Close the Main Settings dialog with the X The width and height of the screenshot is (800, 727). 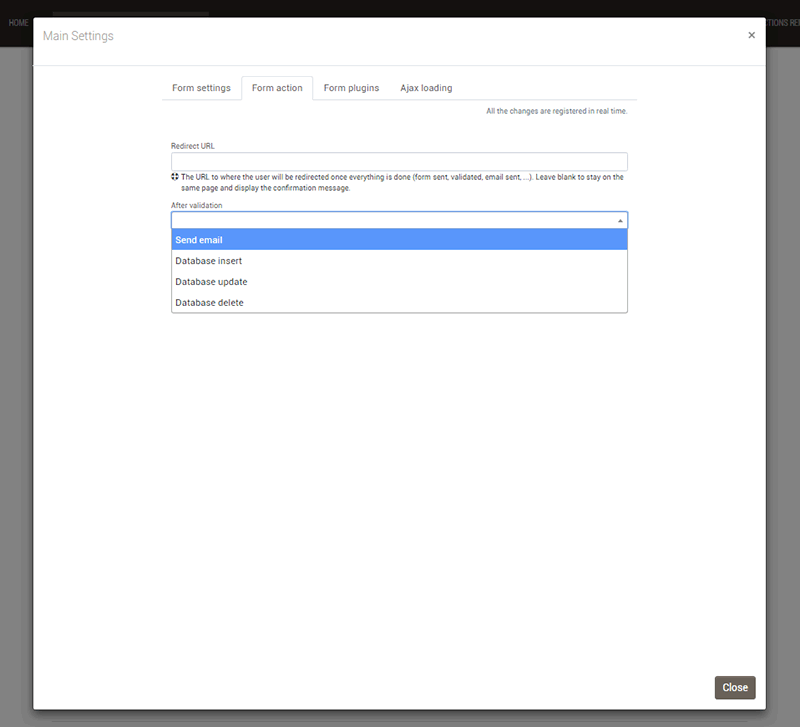pyautogui.click(x=751, y=35)
